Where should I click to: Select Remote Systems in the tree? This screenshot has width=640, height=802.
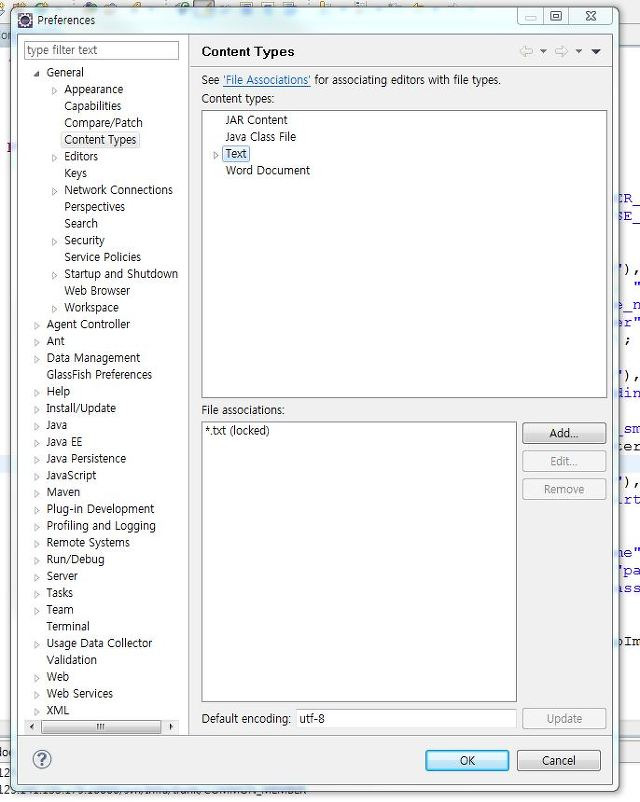point(88,543)
